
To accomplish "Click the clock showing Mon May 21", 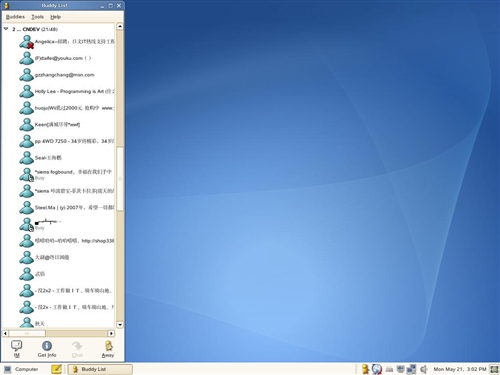I will [x=460, y=369].
